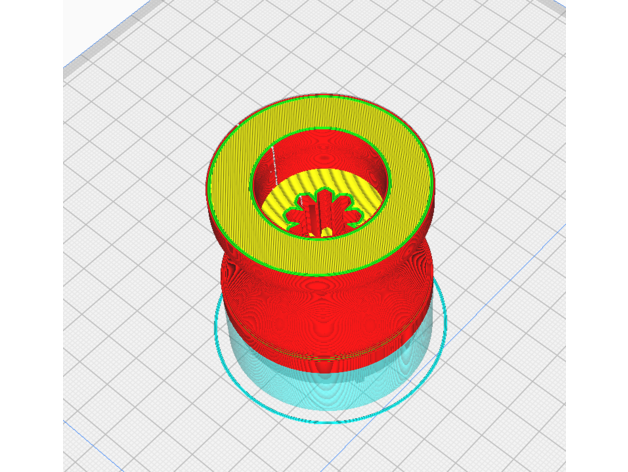Click the empty build plate grid behind model
628x472 pixels.
[x=330, y=50]
